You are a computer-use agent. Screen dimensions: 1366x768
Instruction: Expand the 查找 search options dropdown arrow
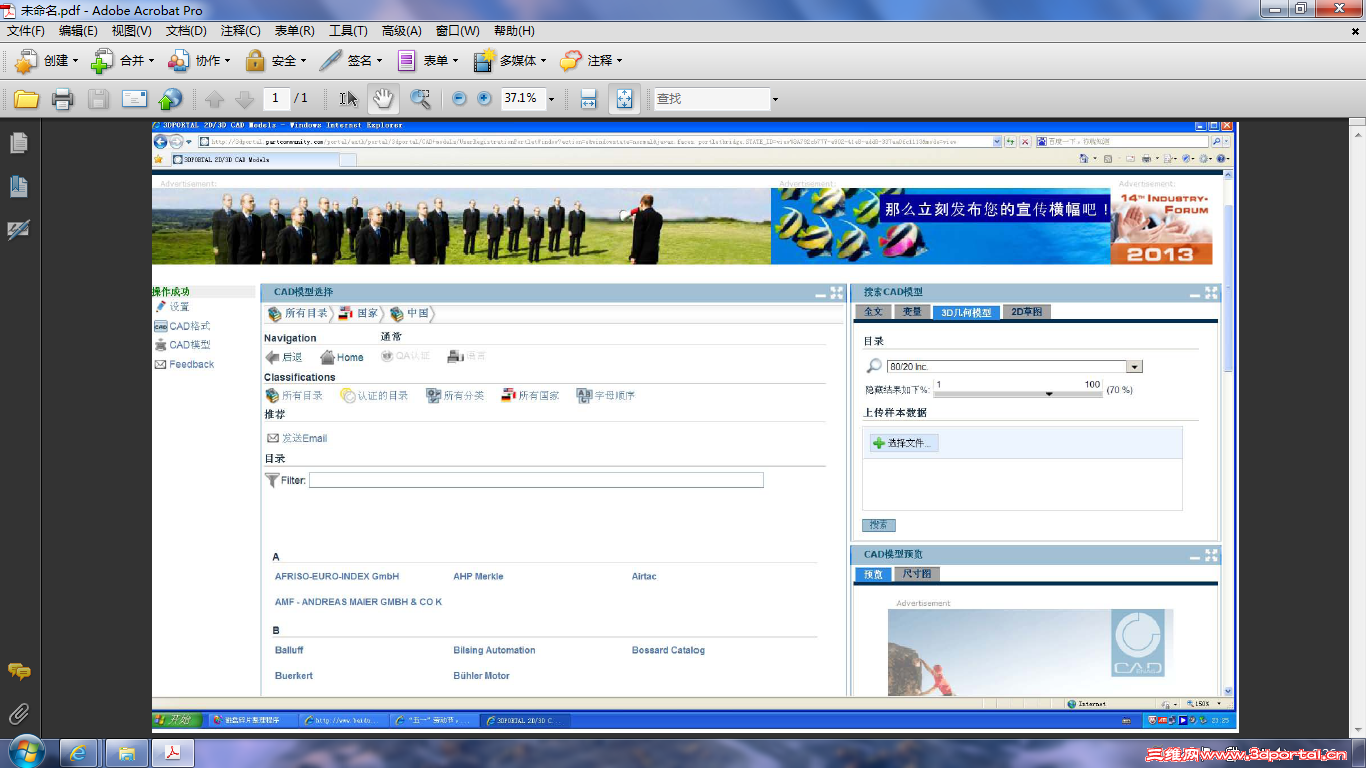pyautogui.click(x=775, y=98)
